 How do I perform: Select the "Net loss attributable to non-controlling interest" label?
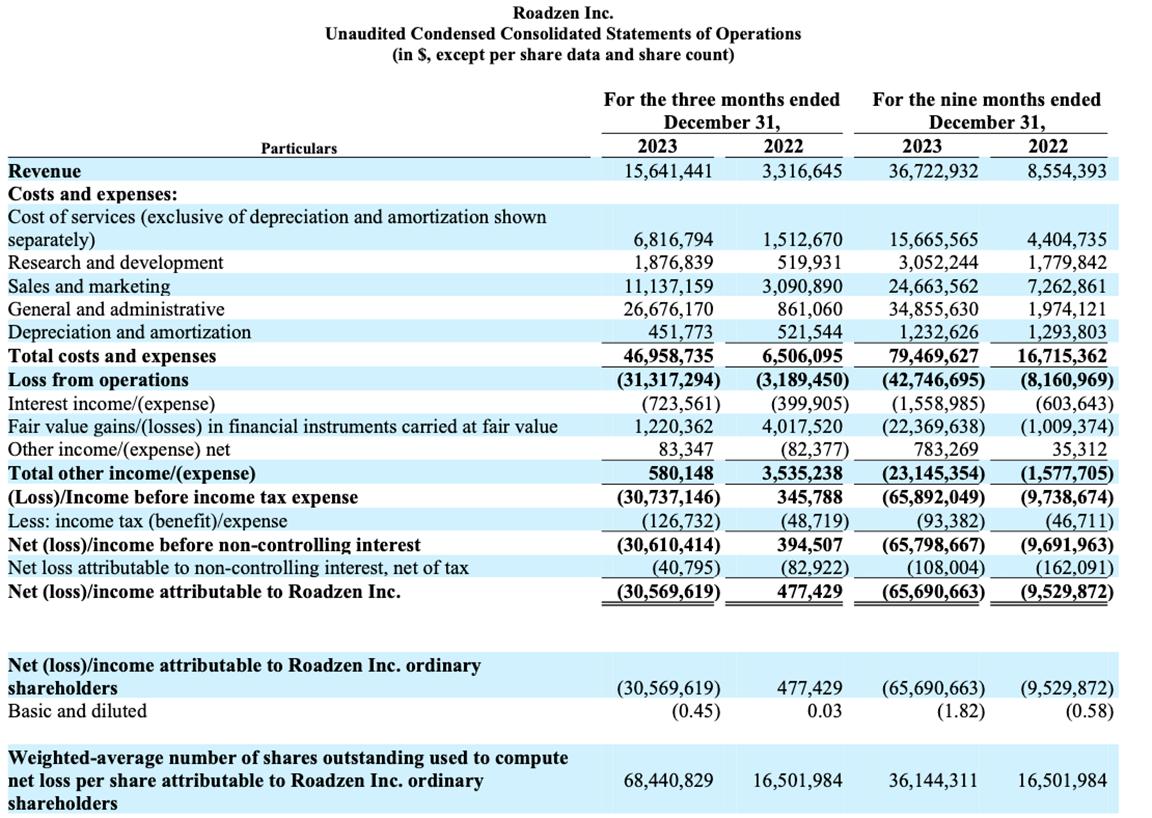point(238,567)
